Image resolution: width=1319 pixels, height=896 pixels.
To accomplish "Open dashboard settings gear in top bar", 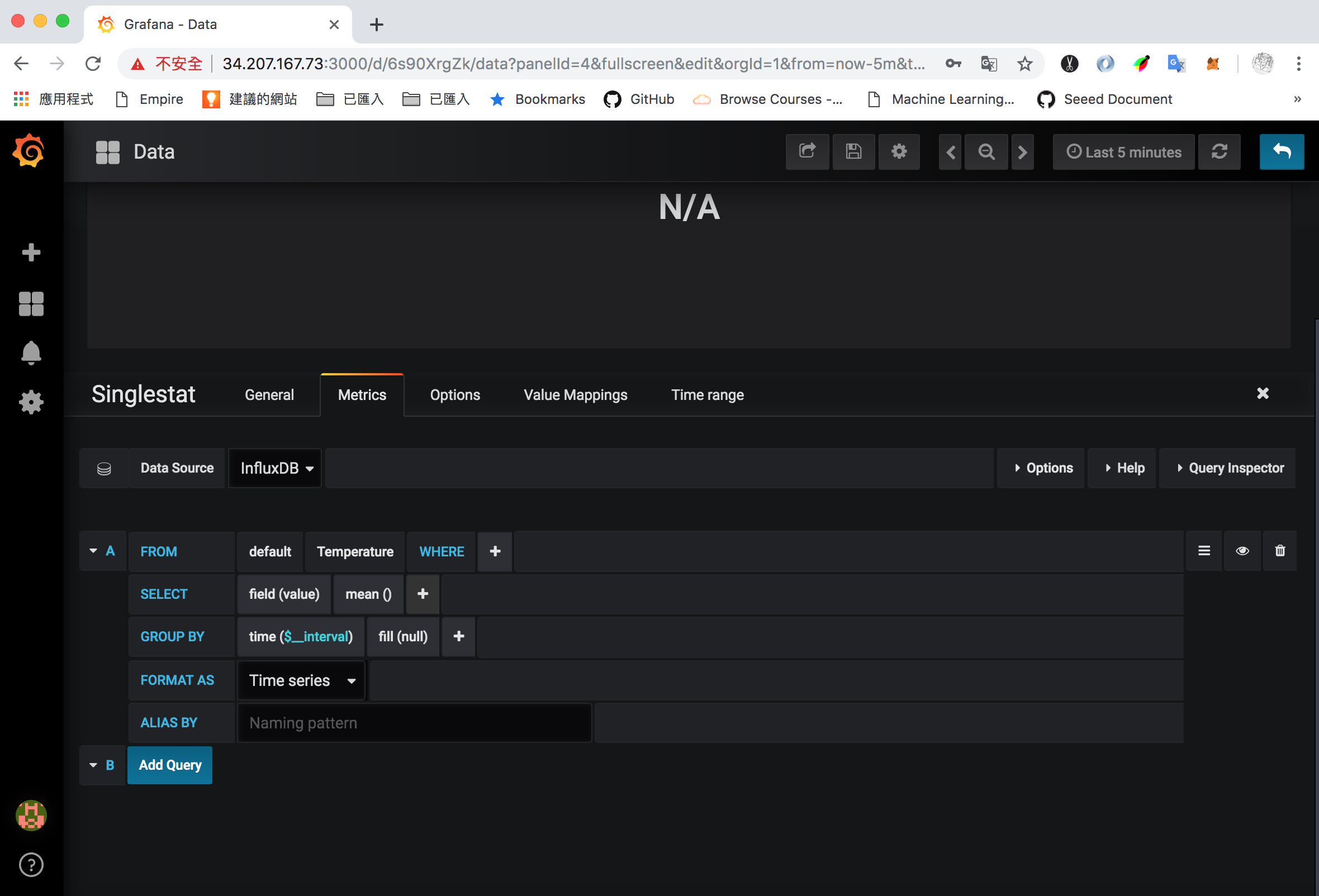I will click(x=899, y=152).
